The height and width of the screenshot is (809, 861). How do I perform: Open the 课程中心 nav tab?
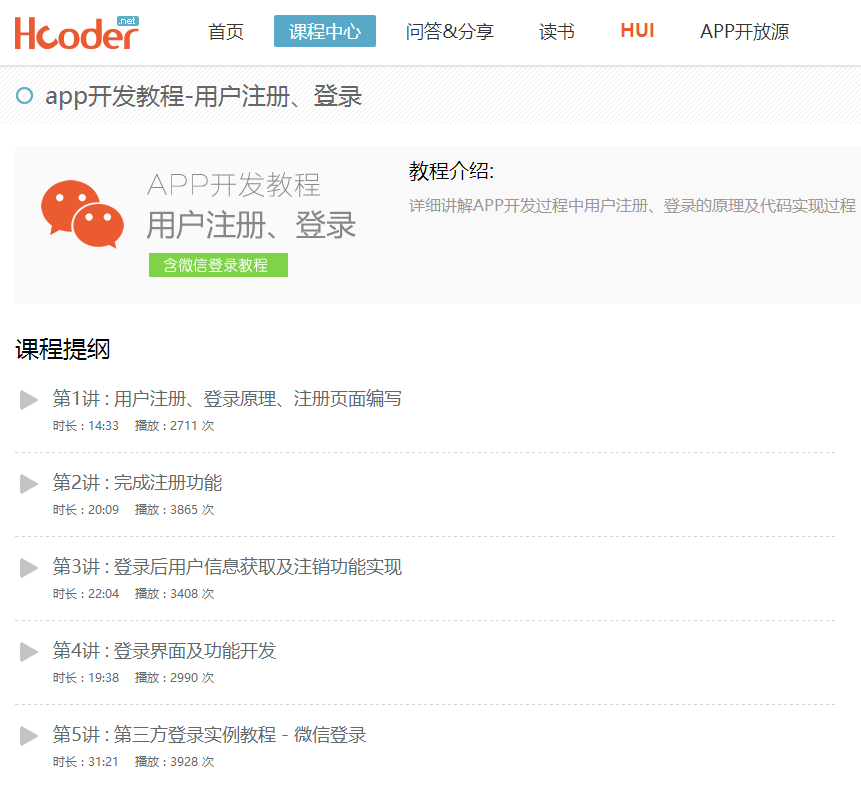point(325,31)
